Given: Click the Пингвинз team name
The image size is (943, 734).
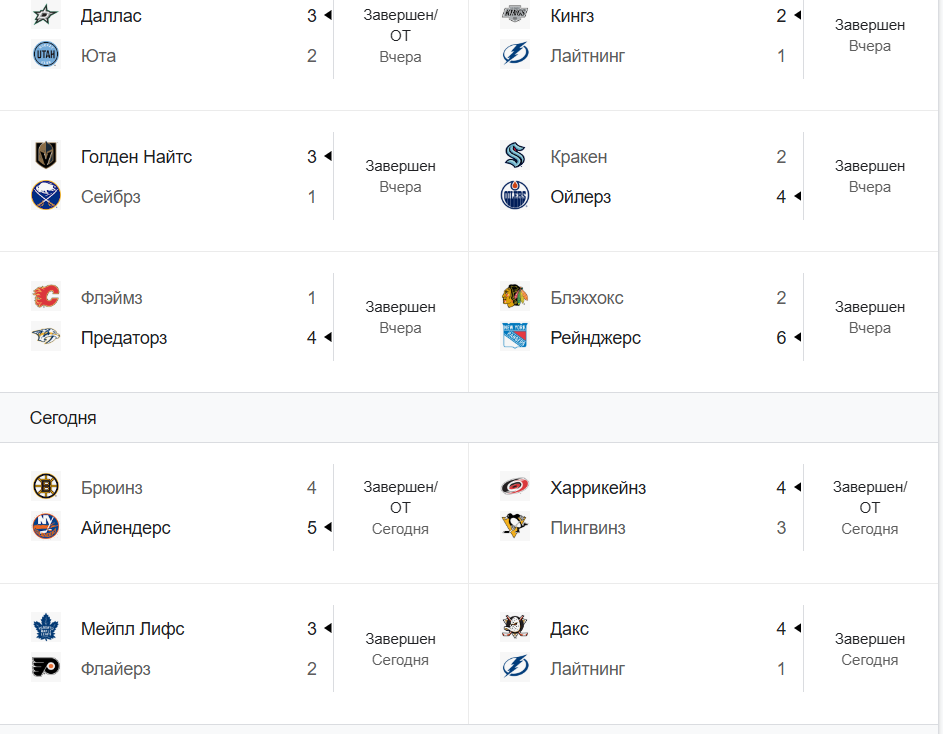Looking at the screenshot, I should tap(588, 528).
